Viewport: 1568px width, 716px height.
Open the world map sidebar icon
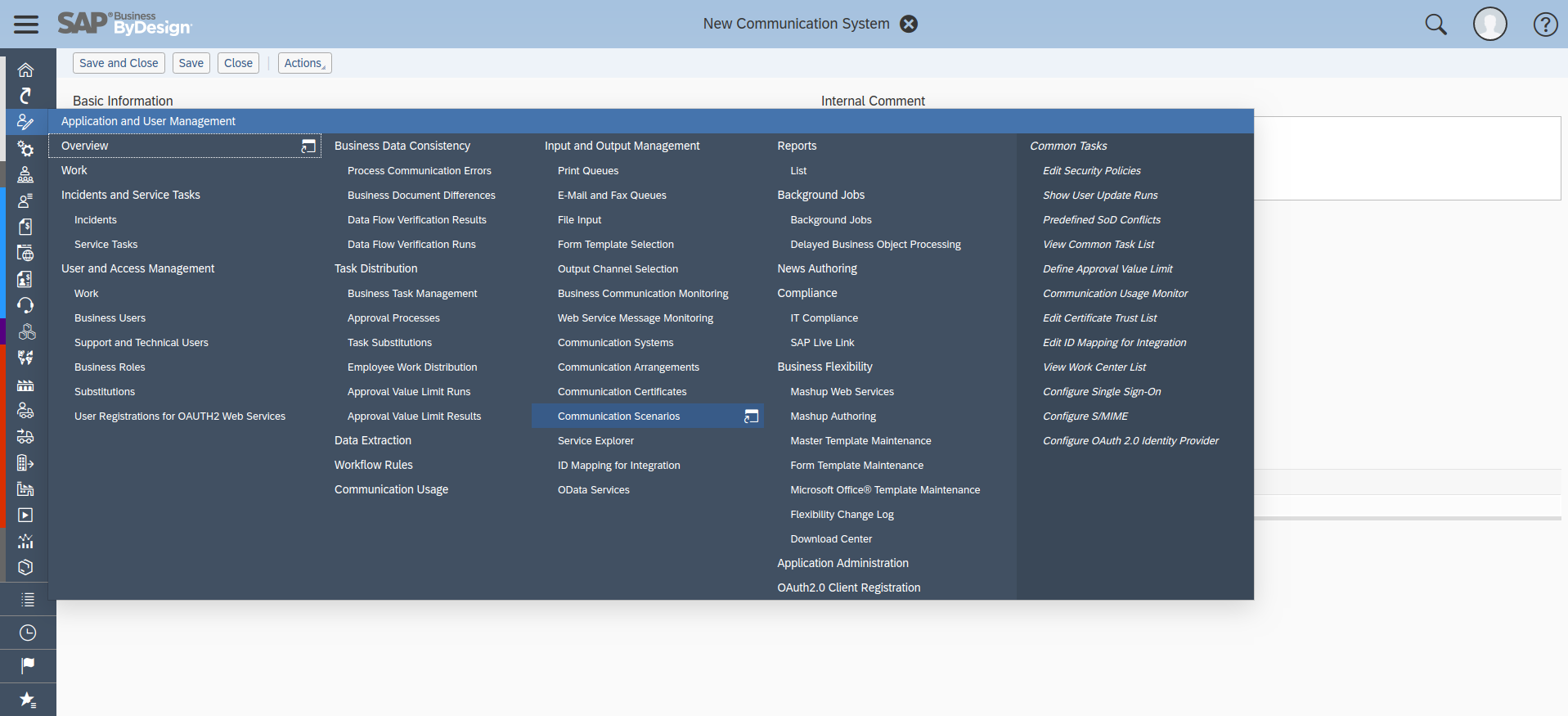(26, 358)
